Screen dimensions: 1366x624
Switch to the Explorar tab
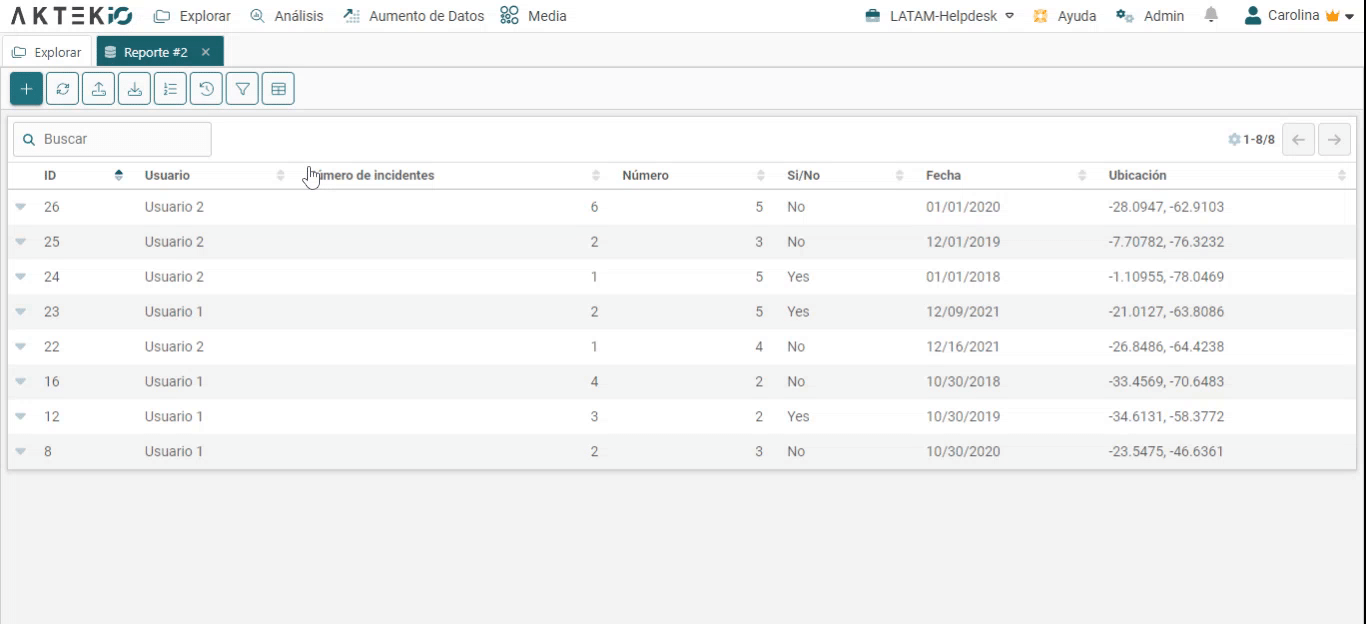click(x=47, y=52)
